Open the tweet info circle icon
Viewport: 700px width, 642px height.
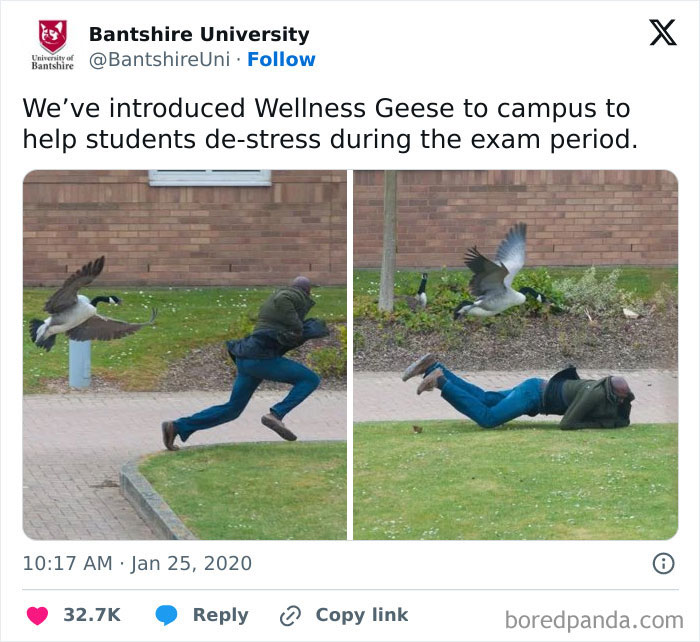point(663,563)
